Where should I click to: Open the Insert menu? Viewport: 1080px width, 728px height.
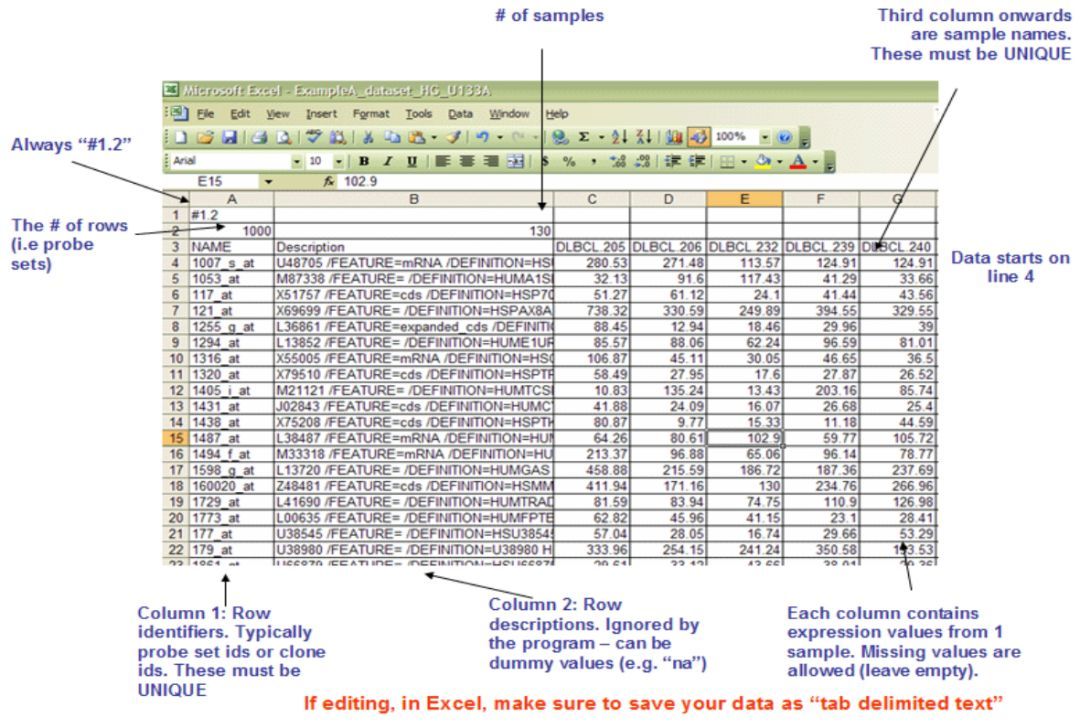322,114
